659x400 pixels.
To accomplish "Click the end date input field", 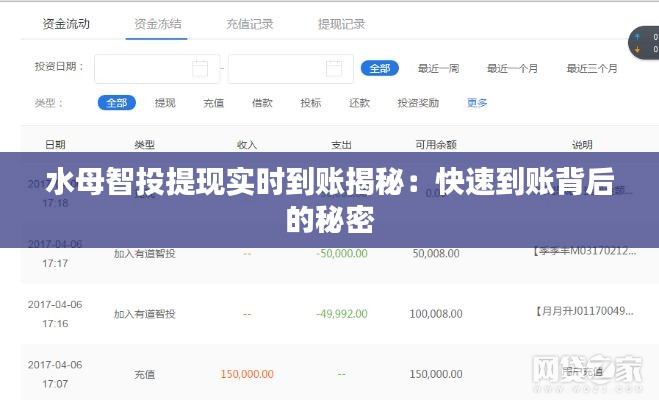I will click(x=291, y=68).
